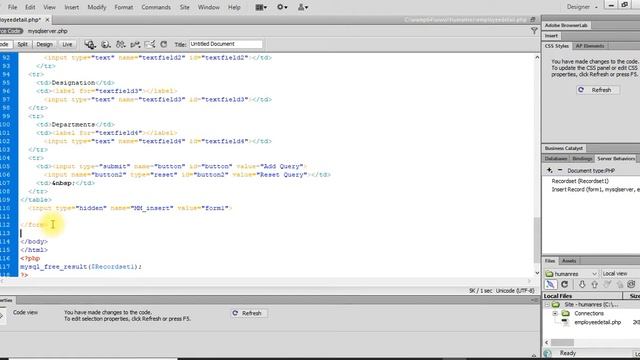Open the Adobe BrowserLab panel tab
640x360 pixels.
tap(566, 25)
